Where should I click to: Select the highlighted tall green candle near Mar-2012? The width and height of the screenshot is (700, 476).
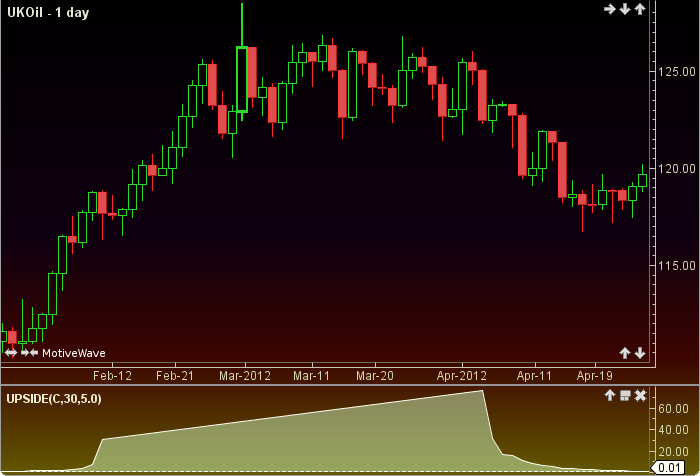[242, 79]
